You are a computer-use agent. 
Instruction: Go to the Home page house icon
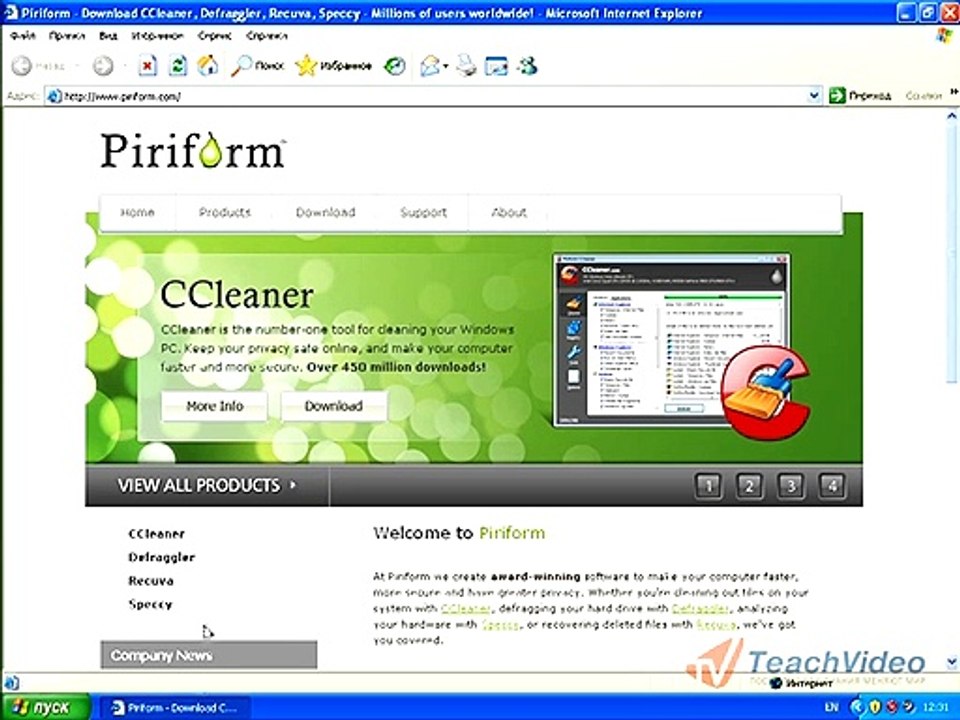click(208, 66)
